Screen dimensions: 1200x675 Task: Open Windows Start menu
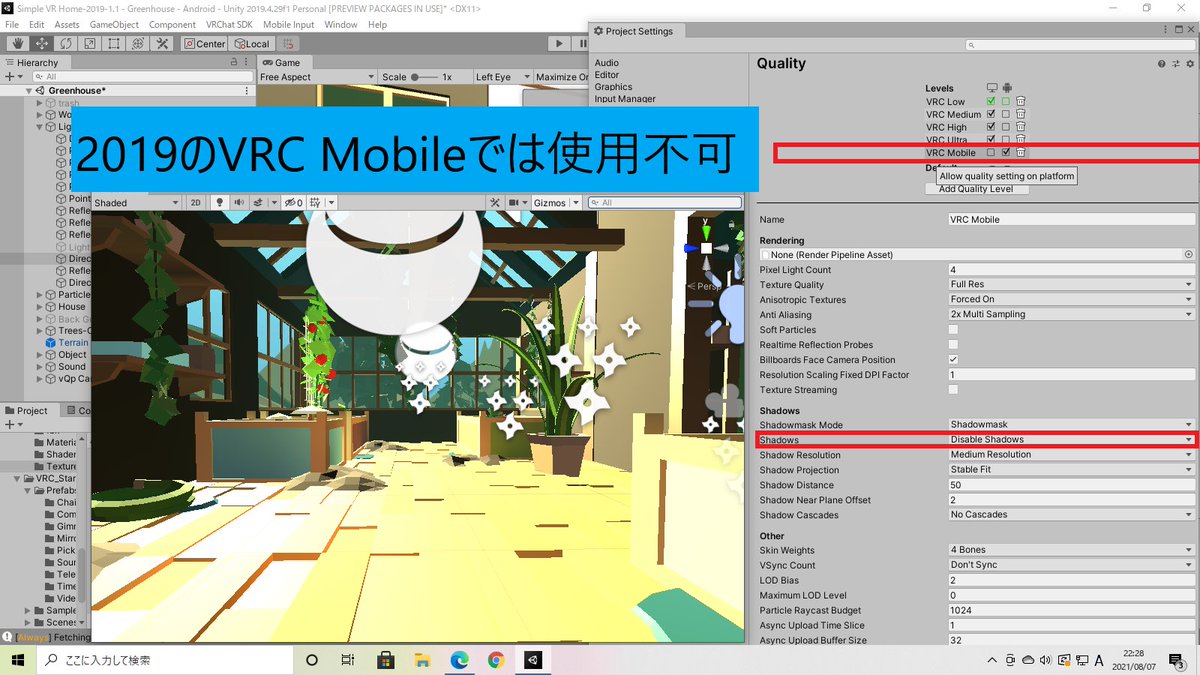(x=18, y=660)
